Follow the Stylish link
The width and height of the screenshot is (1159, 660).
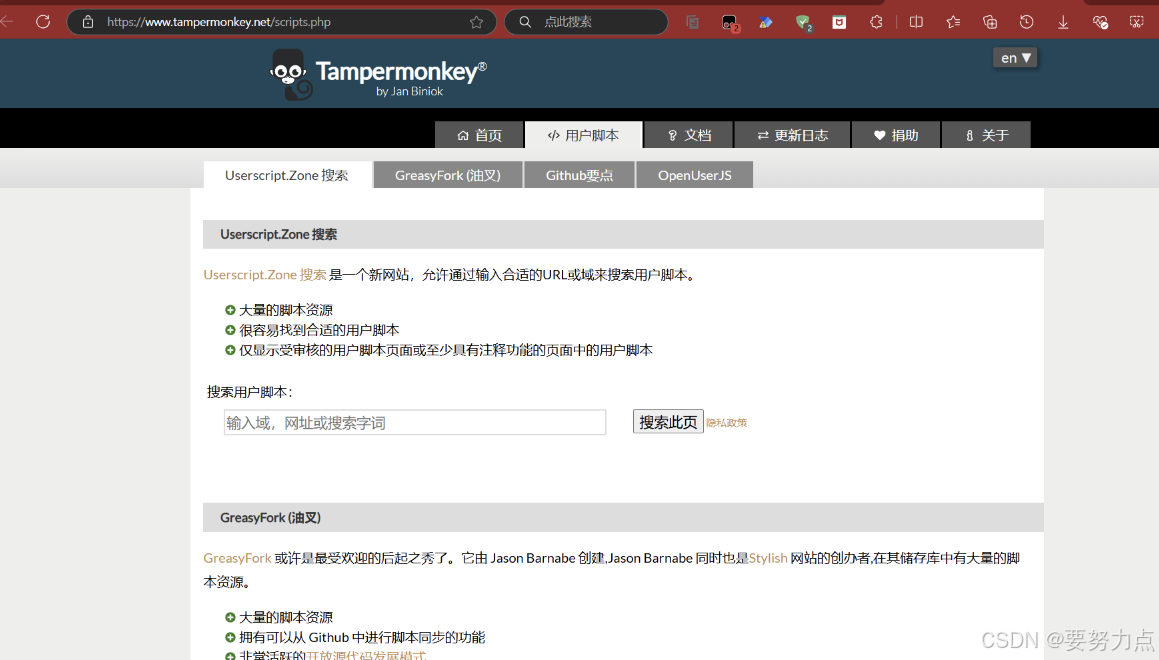point(768,558)
